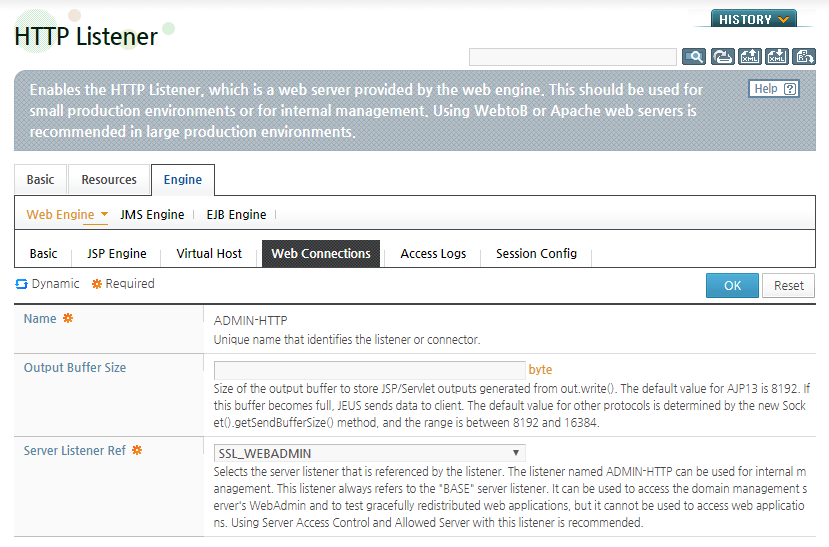Open Web Engine Basic sub-tab
829x547 pixels.
(x=43, y=254)
